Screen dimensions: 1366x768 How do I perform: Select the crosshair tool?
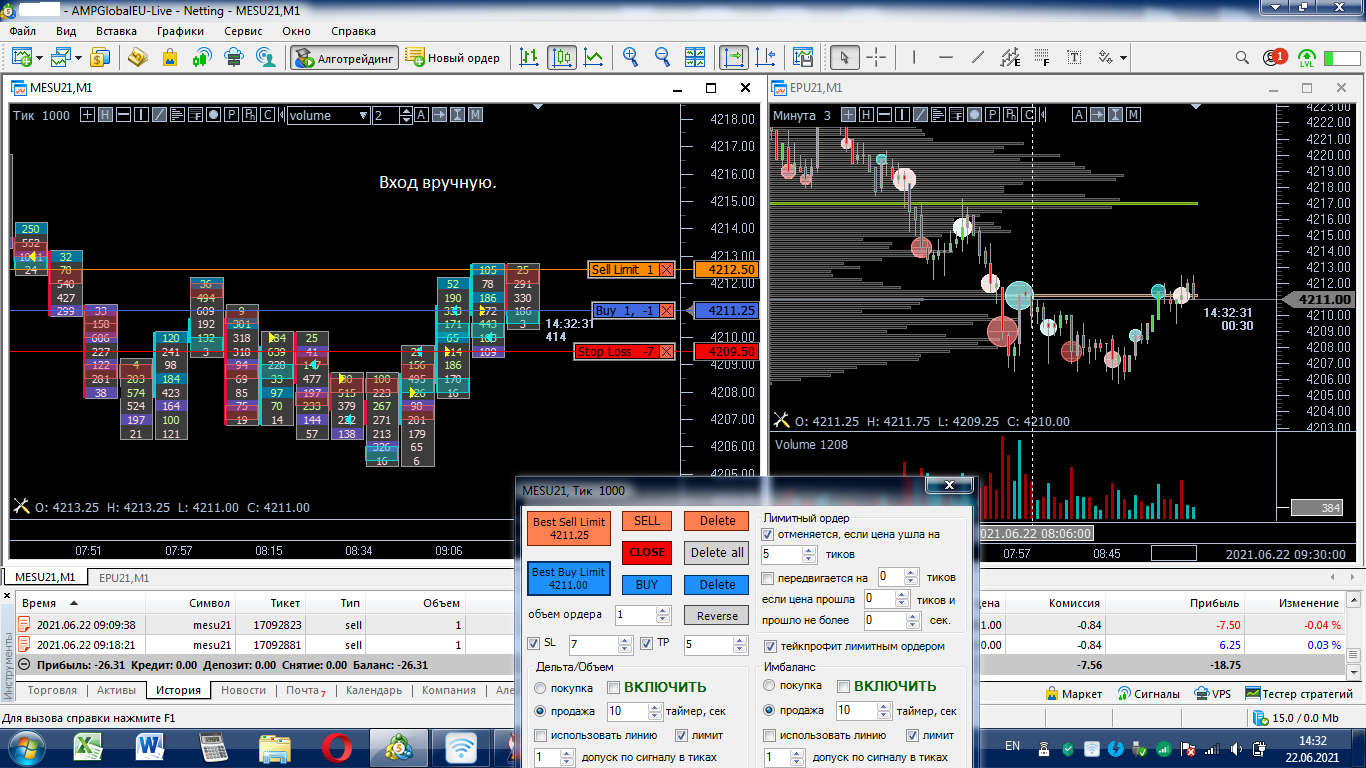click(876, 58)
